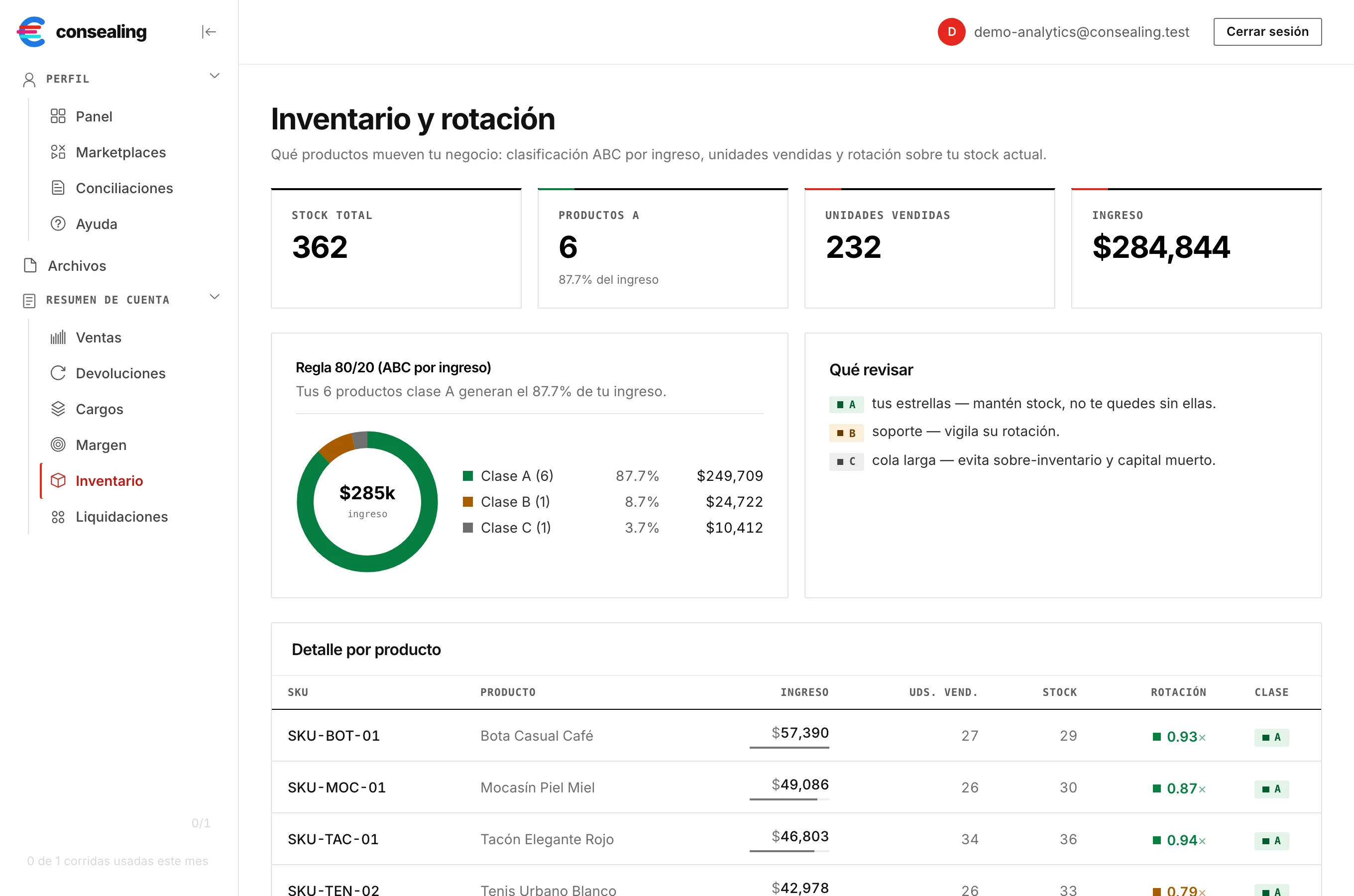Click the RESUMEN DE CUENTA header
This screenshot has height=896, width=1354.
108,300
